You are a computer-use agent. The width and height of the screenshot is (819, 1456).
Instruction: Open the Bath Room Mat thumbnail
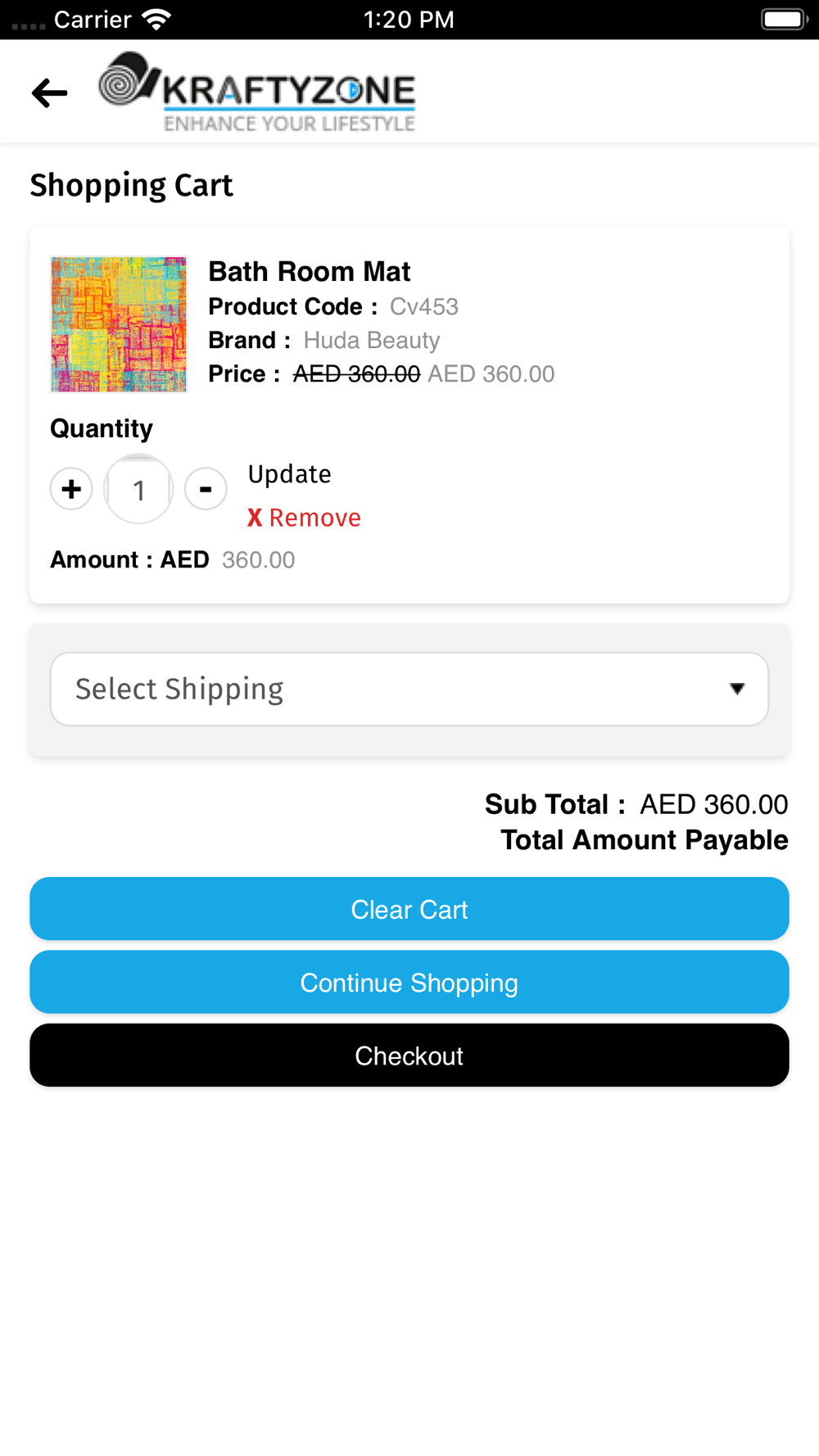119,324
